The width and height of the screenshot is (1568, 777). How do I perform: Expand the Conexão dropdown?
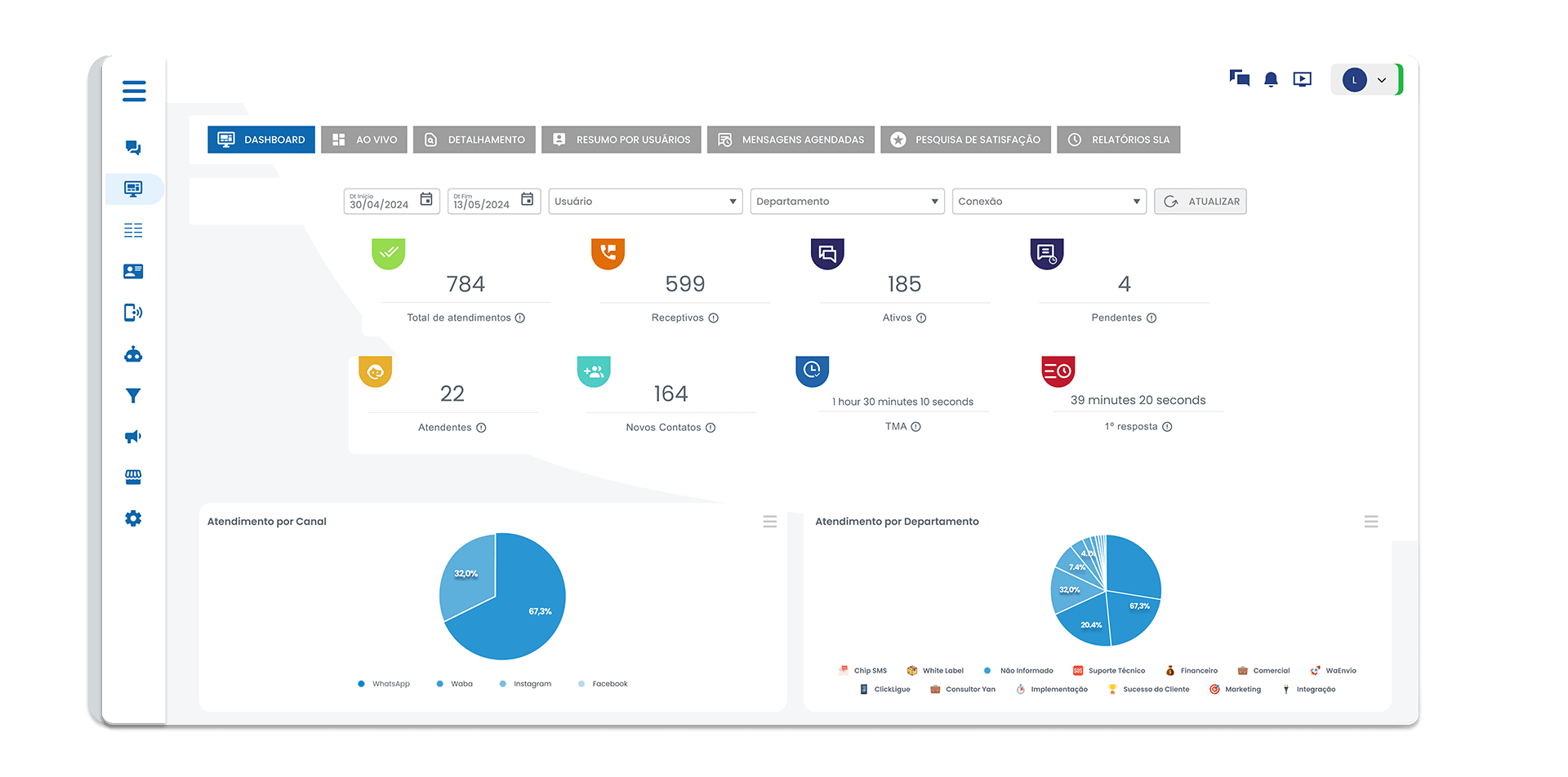point(1049,202)
